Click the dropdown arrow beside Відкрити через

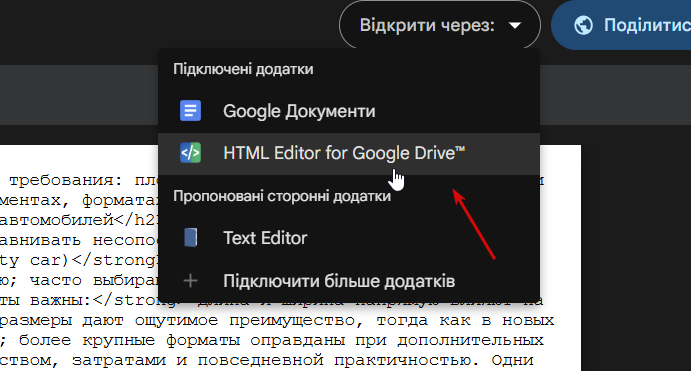pos(515,26)
